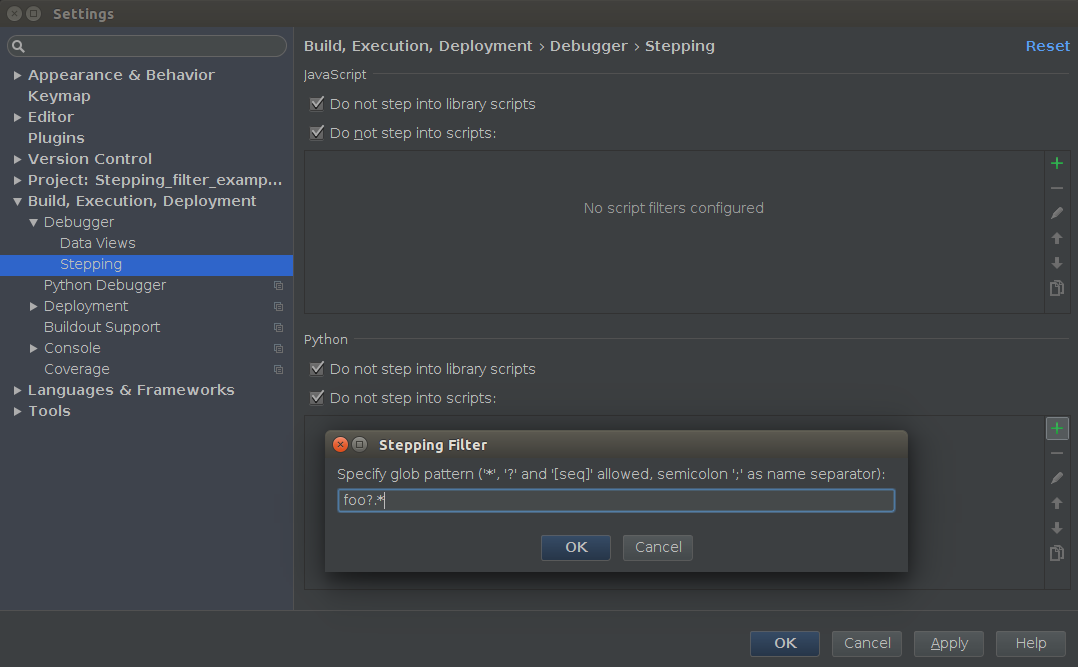Expand Languages & Frameworks settings
This screenshot has height=667, width=1078.
pyautogui.click(x=17, y=391)
